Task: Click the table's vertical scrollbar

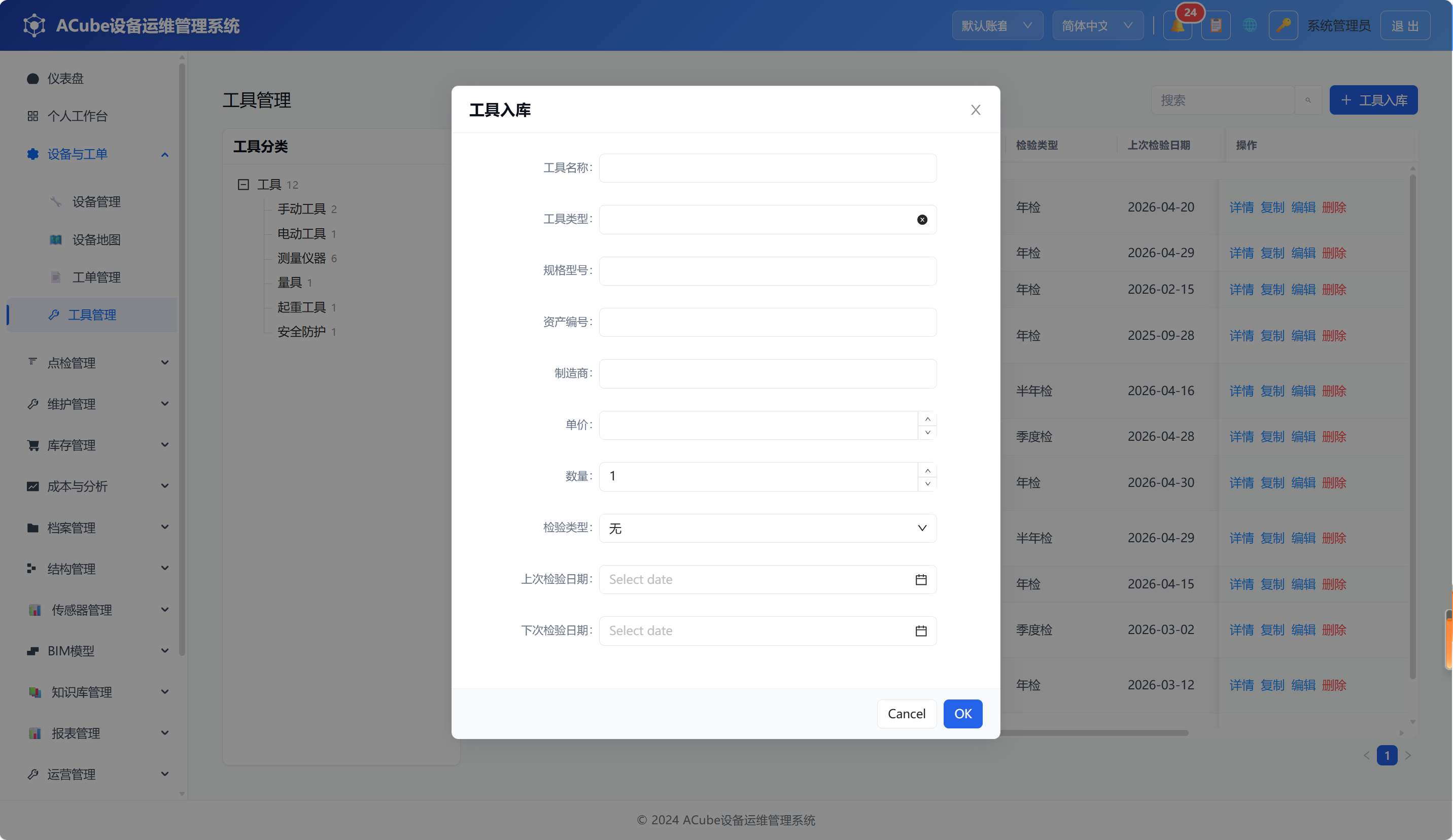Action: tap(1412, 427)
